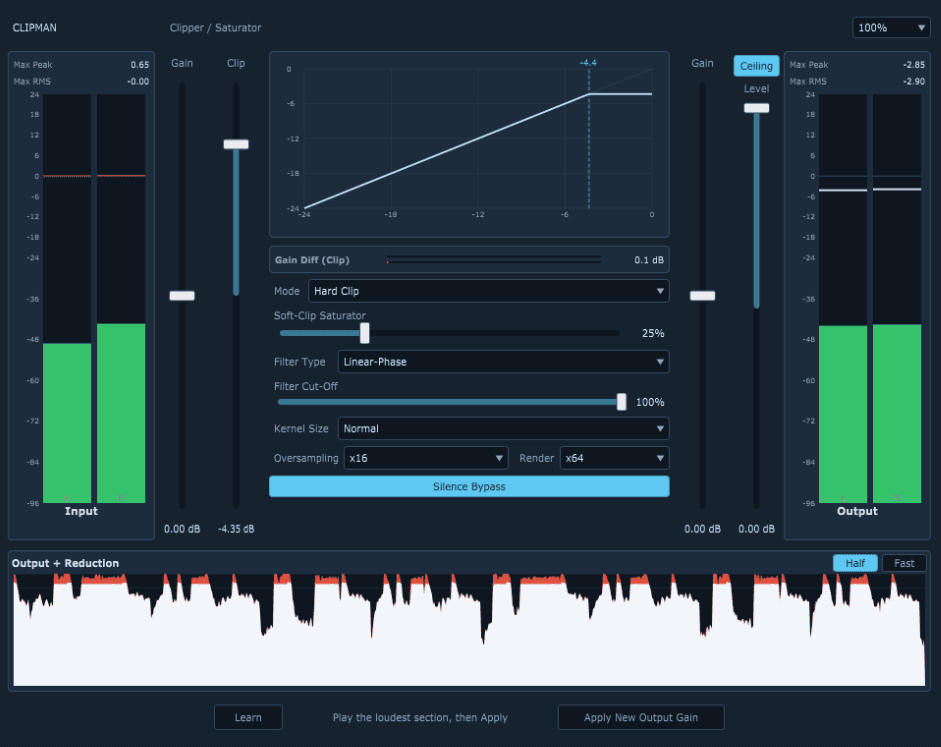
Task: Click Apply New Output Gain button
Action: point(641,717)
